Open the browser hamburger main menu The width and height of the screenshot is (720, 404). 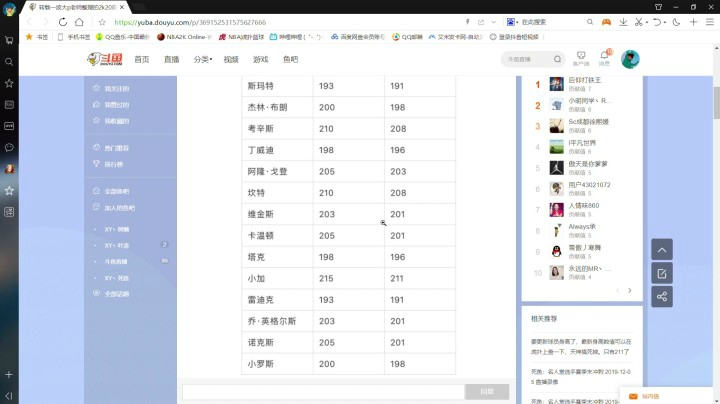pos(710,22)
